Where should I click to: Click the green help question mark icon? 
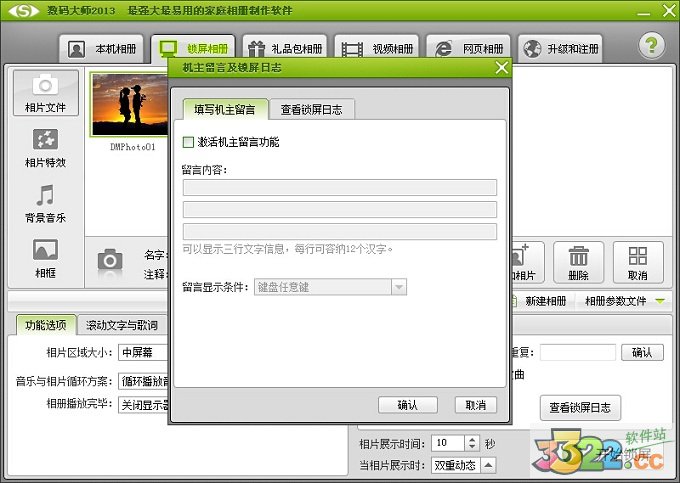[x=651, y=45]
